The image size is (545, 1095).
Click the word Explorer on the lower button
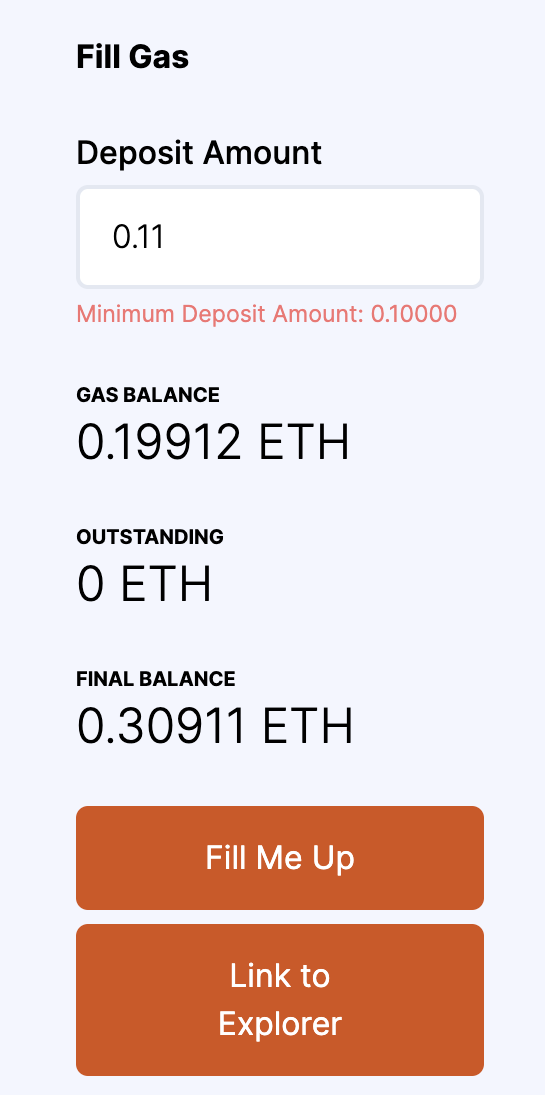coord(279,1024)
